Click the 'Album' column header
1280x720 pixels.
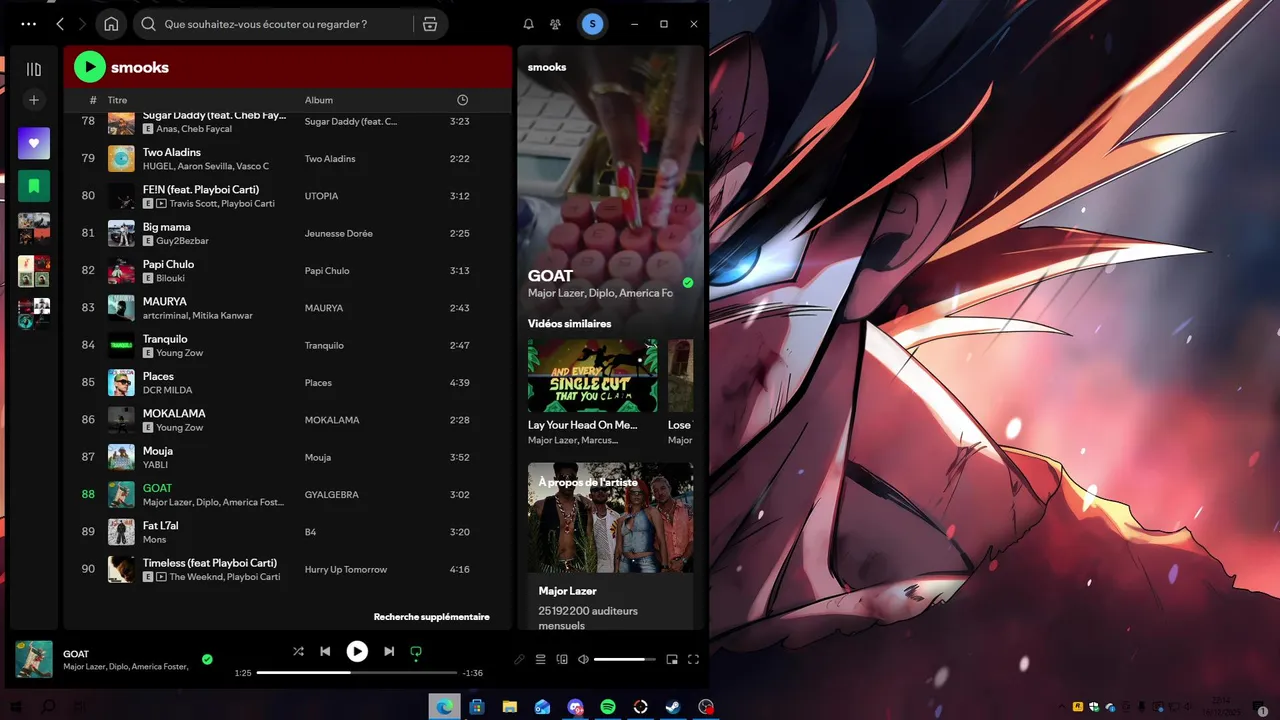(319, 100)
